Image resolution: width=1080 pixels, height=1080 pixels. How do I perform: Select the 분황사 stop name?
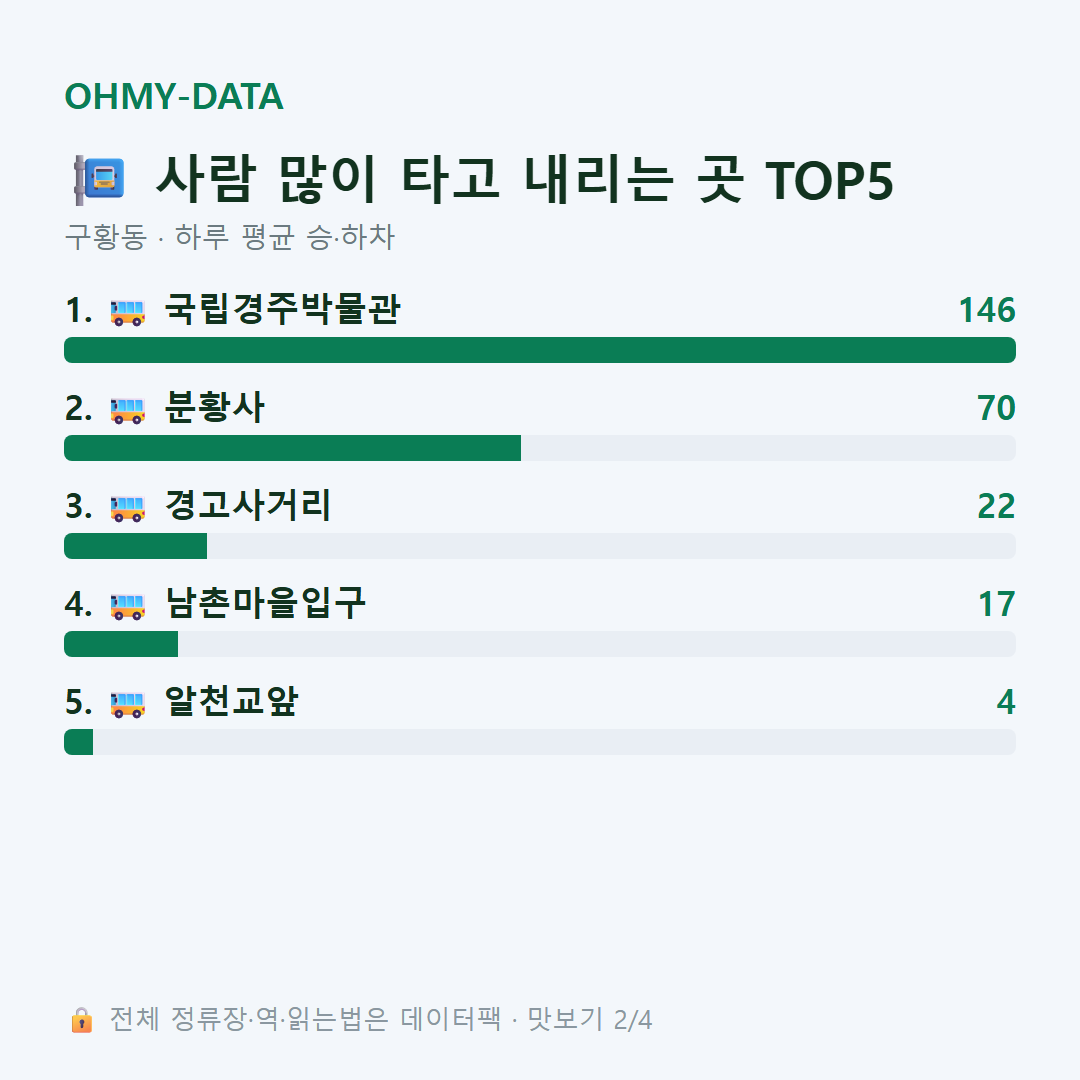(x=215, y=407)
